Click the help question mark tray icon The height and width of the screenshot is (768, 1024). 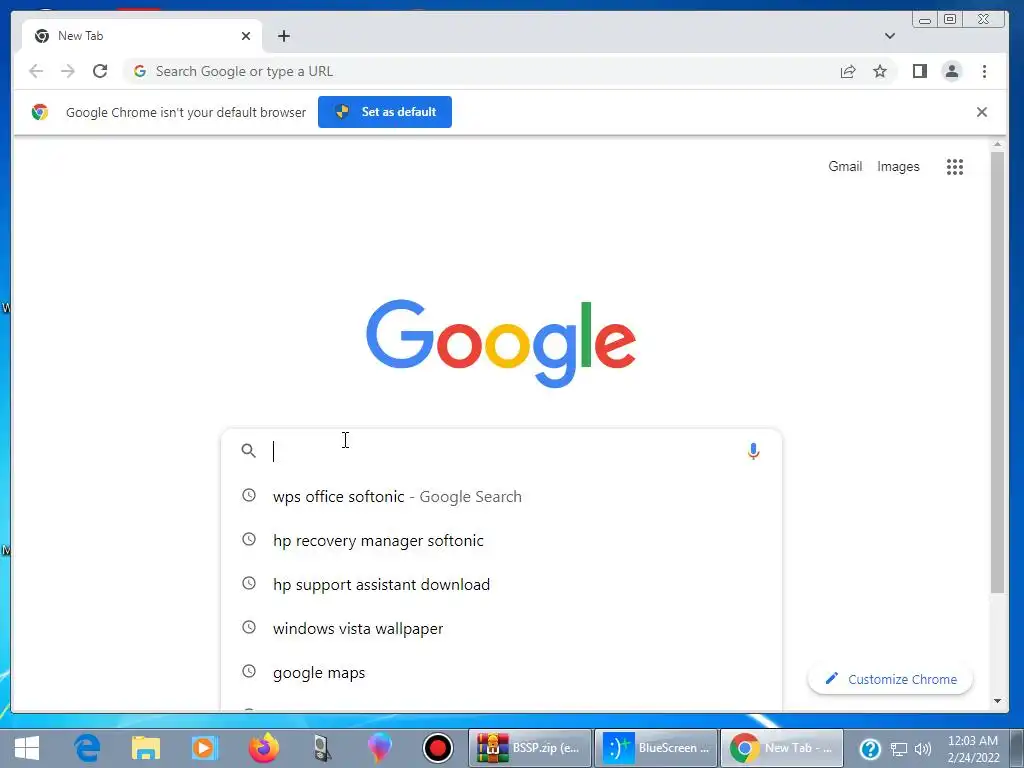(x=870, y=748)
